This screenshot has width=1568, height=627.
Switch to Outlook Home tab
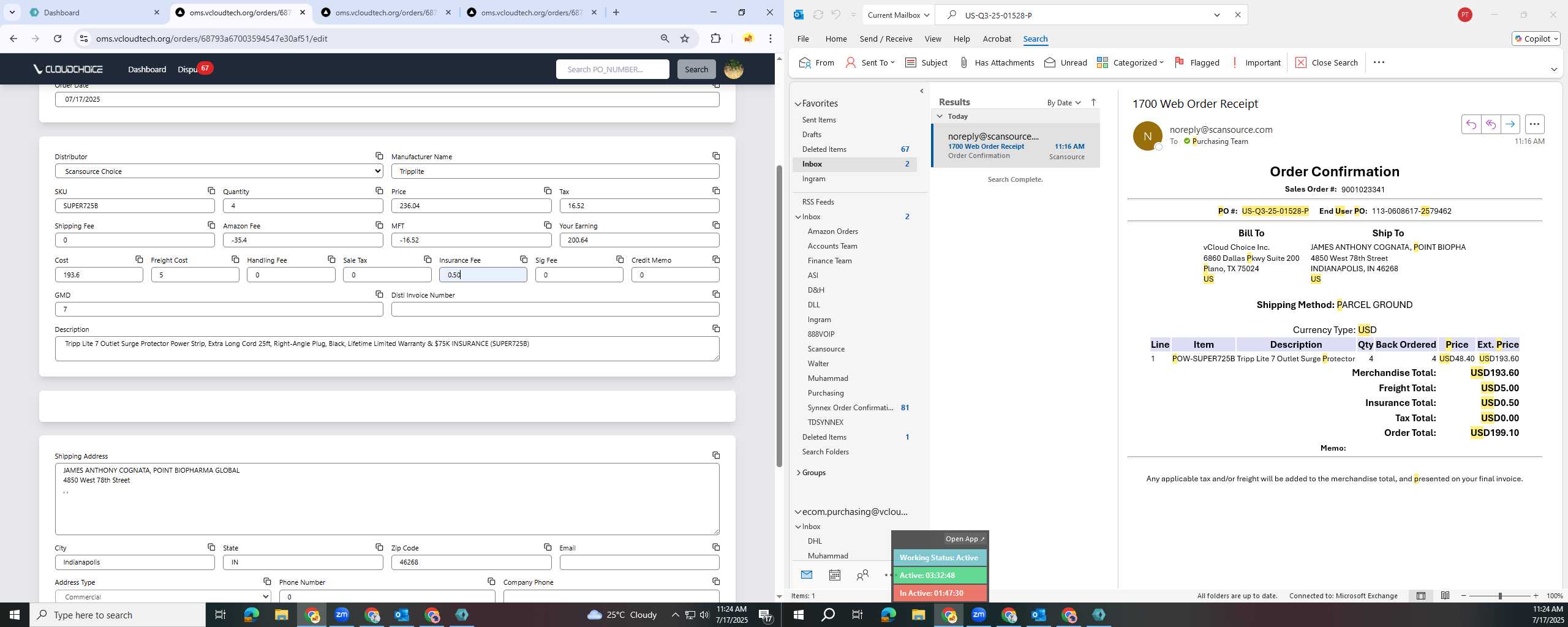836,39
